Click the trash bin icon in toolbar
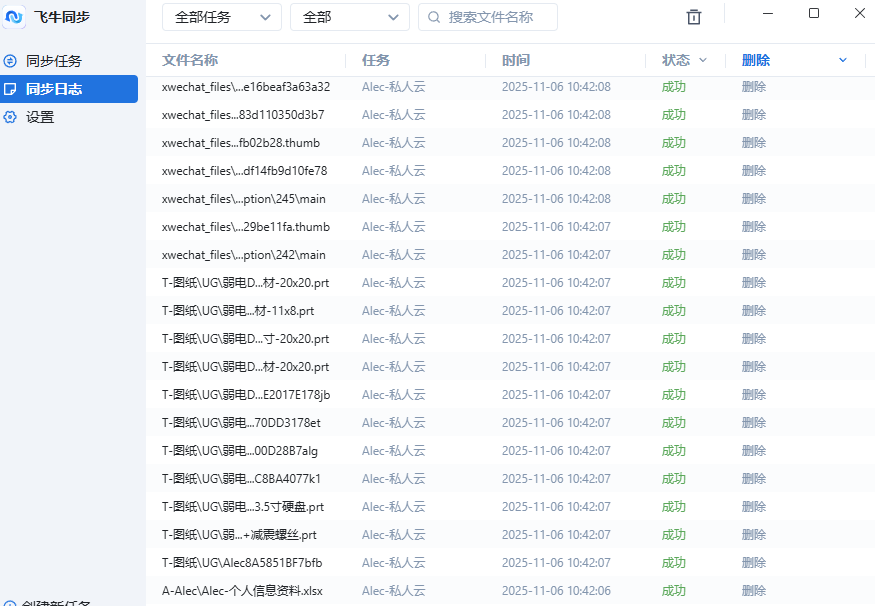875x606 pixels. 694,17
